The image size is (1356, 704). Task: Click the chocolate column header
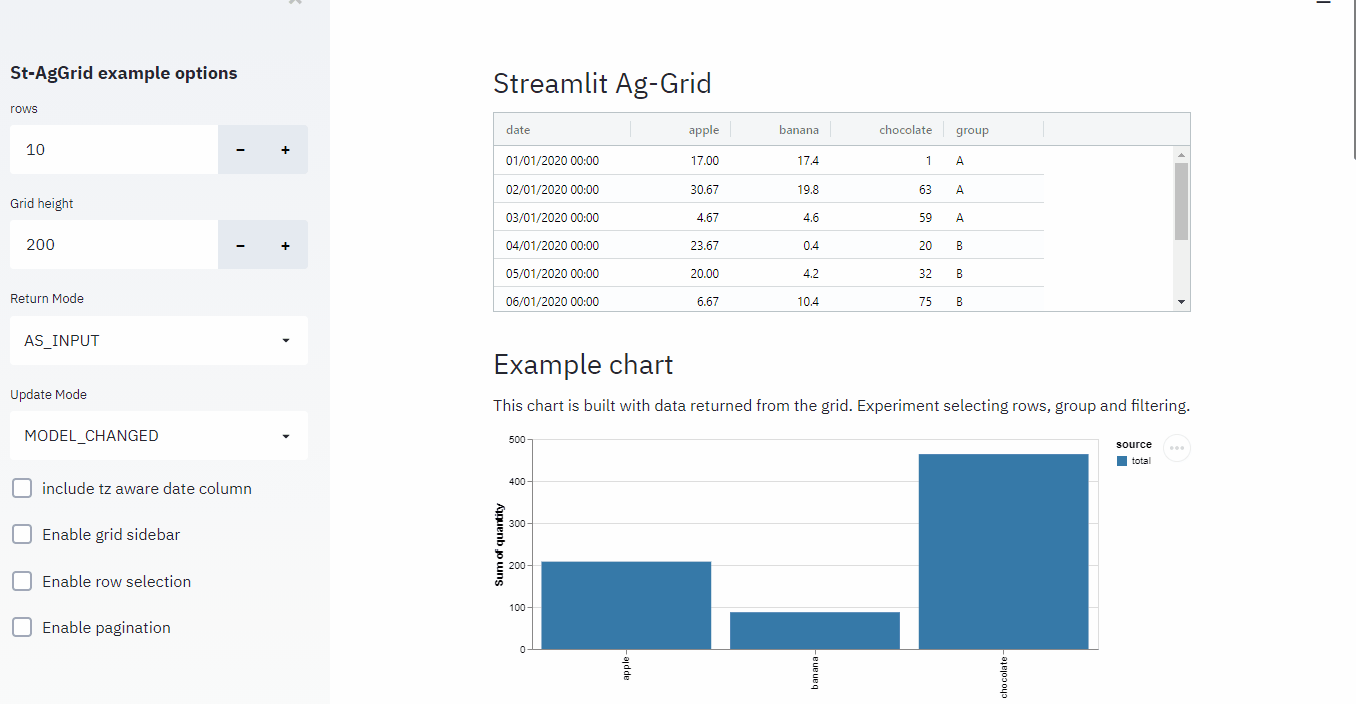click(904, 130)
